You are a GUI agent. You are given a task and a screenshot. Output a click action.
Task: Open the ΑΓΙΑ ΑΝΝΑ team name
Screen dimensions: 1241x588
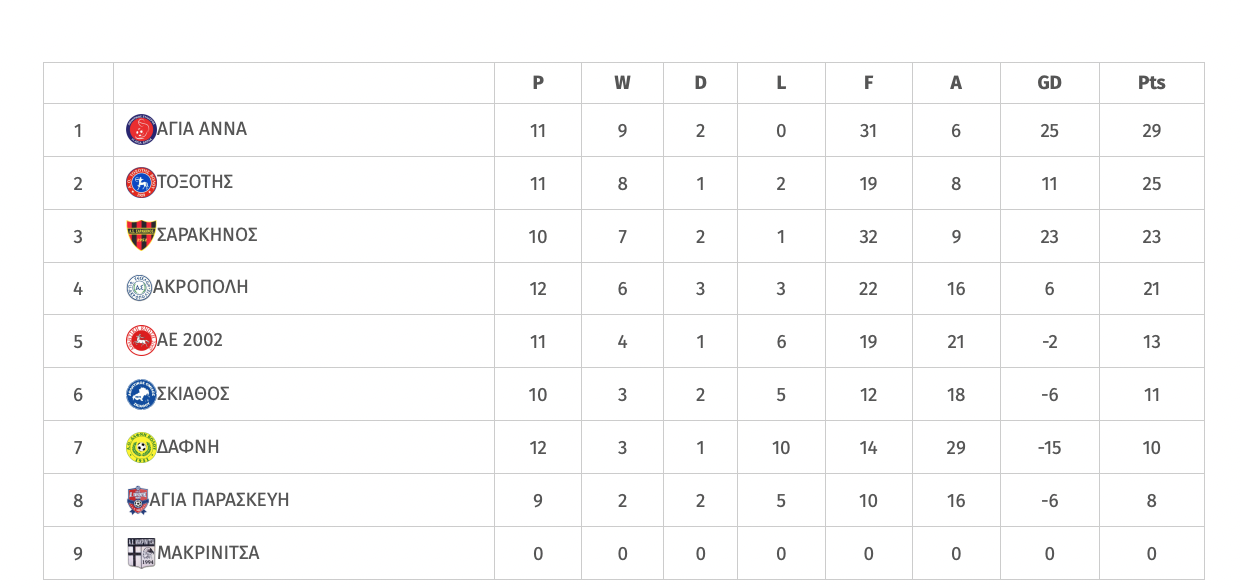(202, 129)
